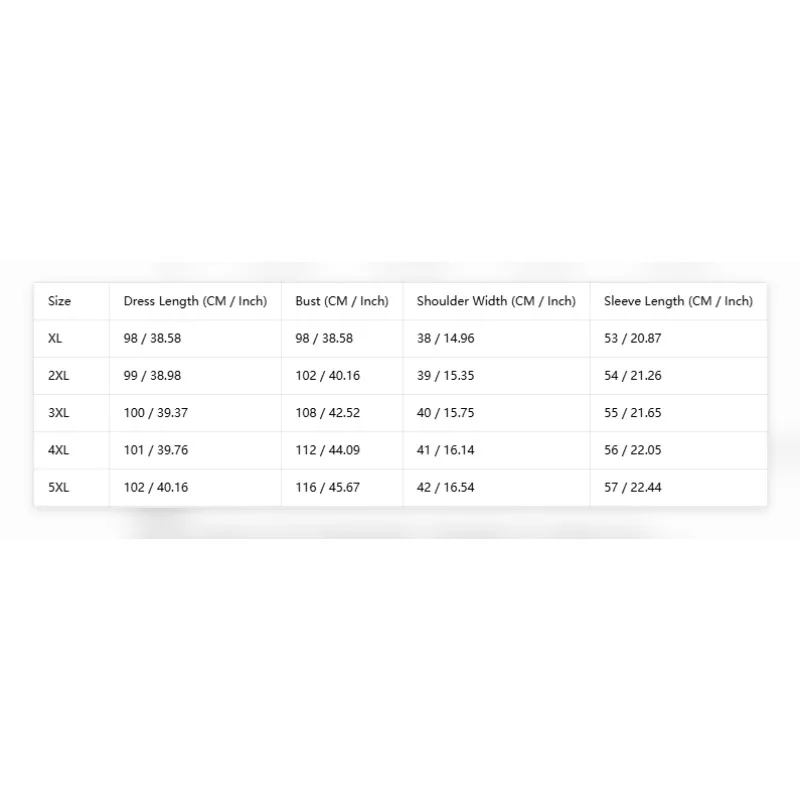Image resolution: width=800 pixels, height=800 pixels.
Task: Select the 102 / 40.16 bust cell
Action: coord(328,376)
